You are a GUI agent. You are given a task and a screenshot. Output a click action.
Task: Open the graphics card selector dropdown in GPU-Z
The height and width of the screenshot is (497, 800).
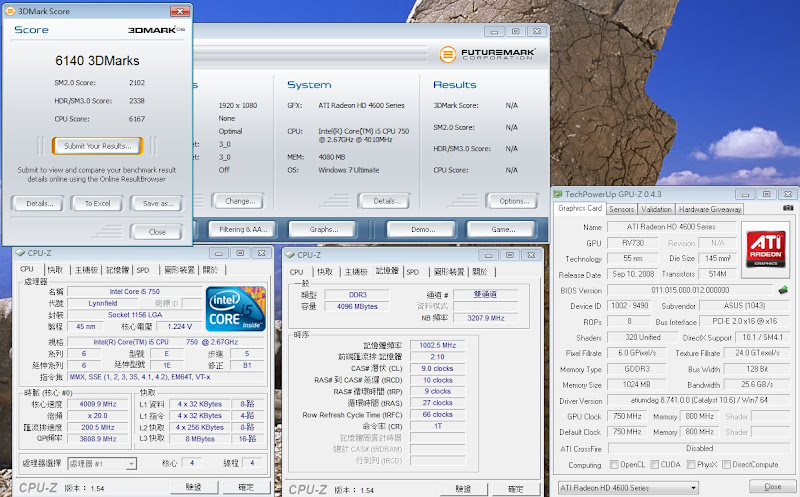coord(628,487)
